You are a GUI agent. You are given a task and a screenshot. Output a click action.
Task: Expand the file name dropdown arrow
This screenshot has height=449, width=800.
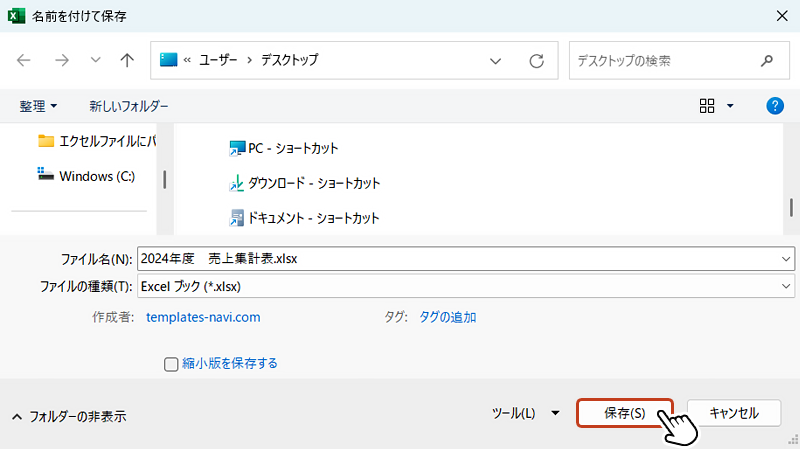point(786,259)
